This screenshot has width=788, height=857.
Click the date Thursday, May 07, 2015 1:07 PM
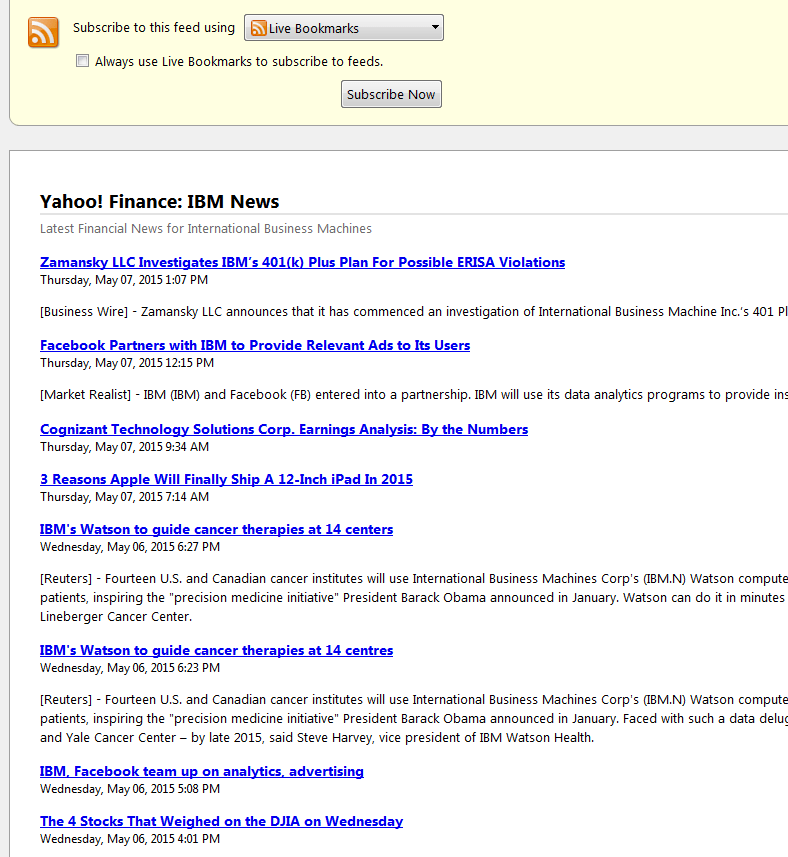(124, 280)
